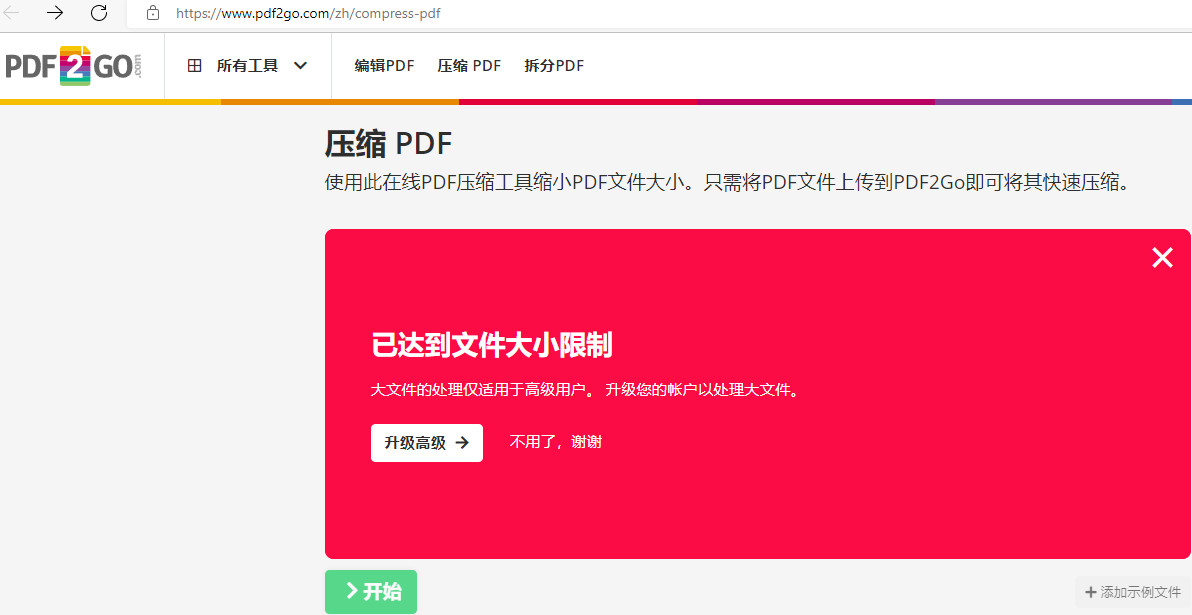Viewport: 1192px width, 615px height.
Task: Open the 所有工具 menu
Action: (x=248, y=65)
